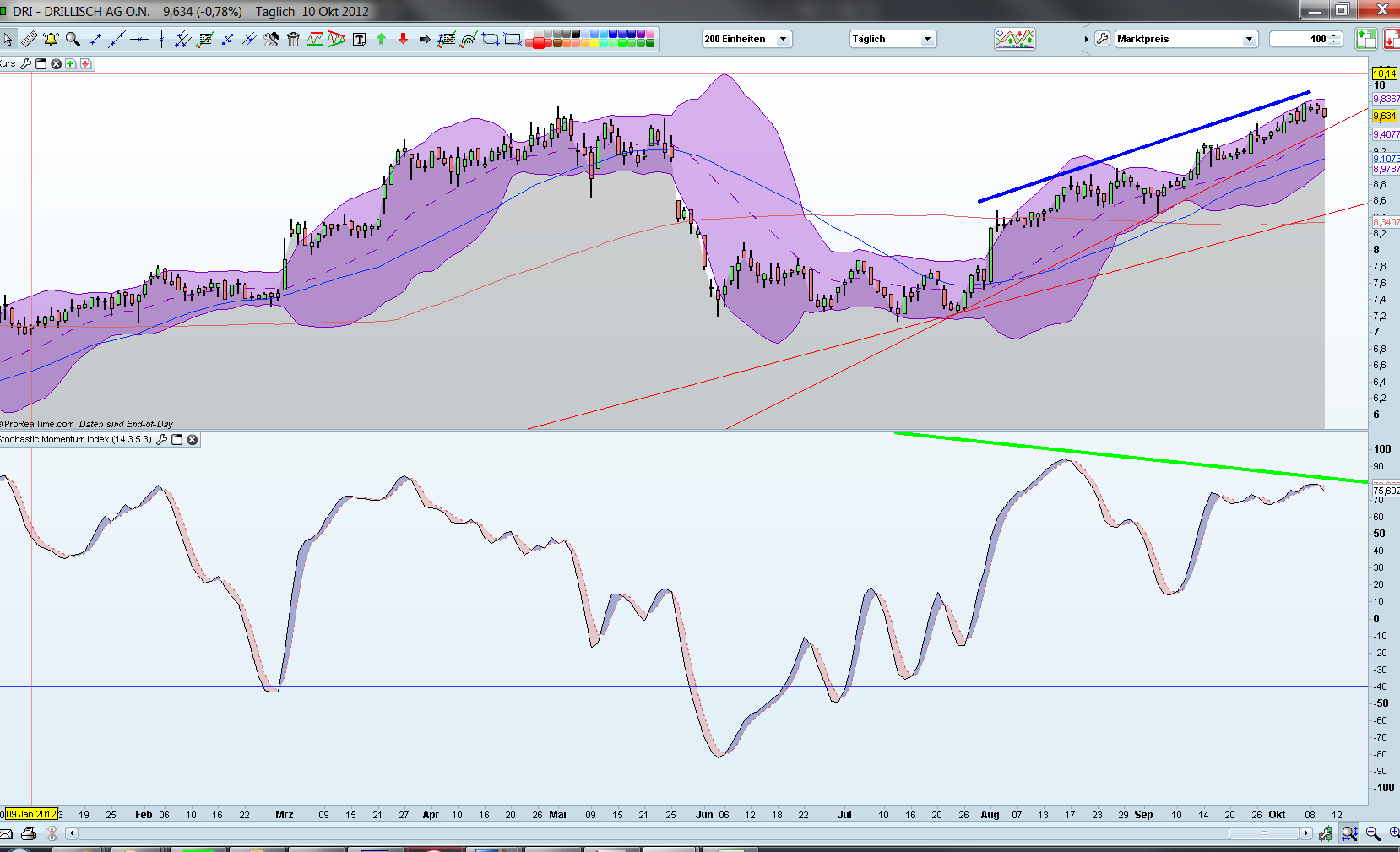1400x852 pixels.
Task: Choose the bright red color swatch
Action: click(x=538, y=43)
